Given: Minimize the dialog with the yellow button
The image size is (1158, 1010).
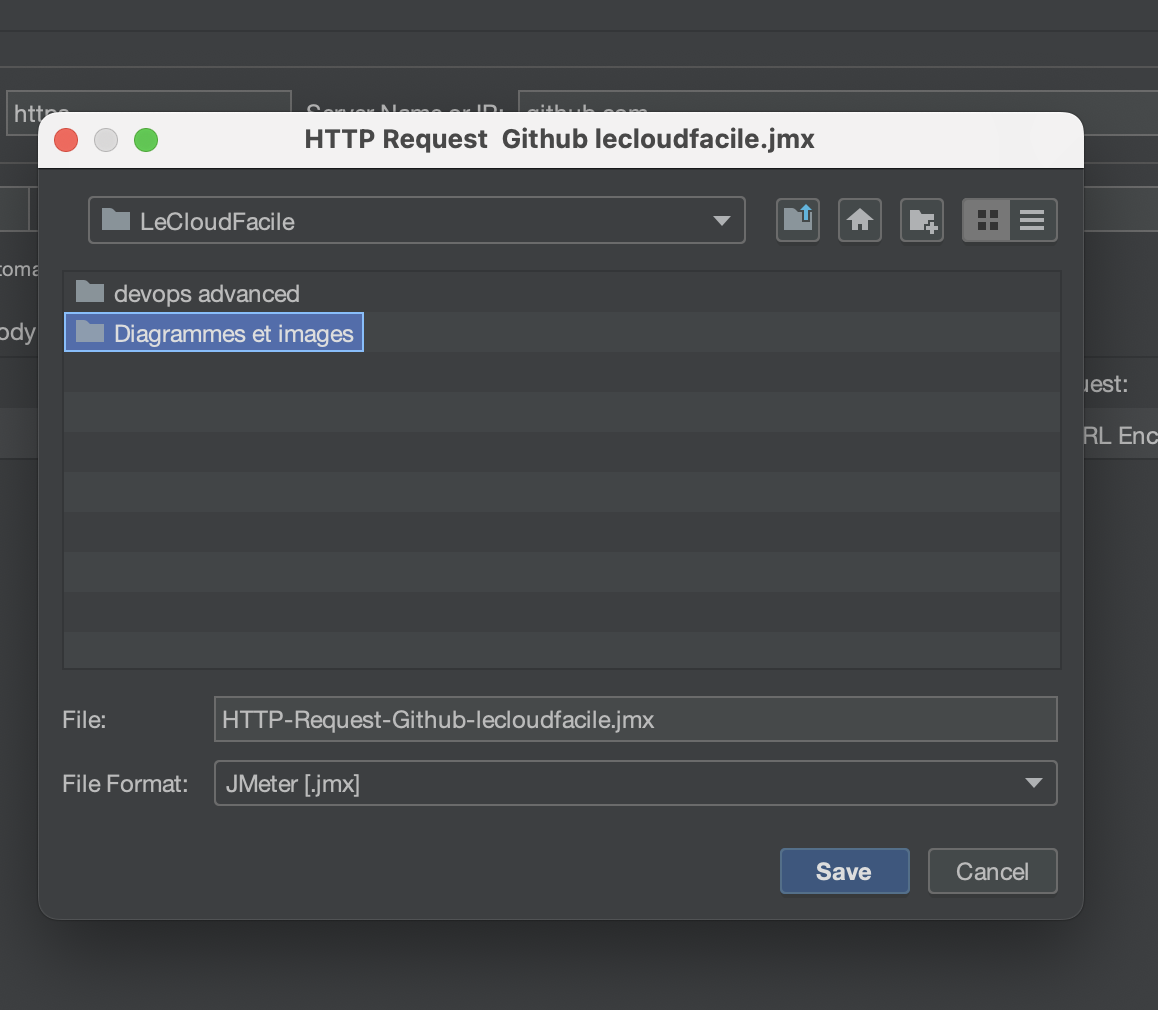Looking at the screenshot, I should (106, 140).
